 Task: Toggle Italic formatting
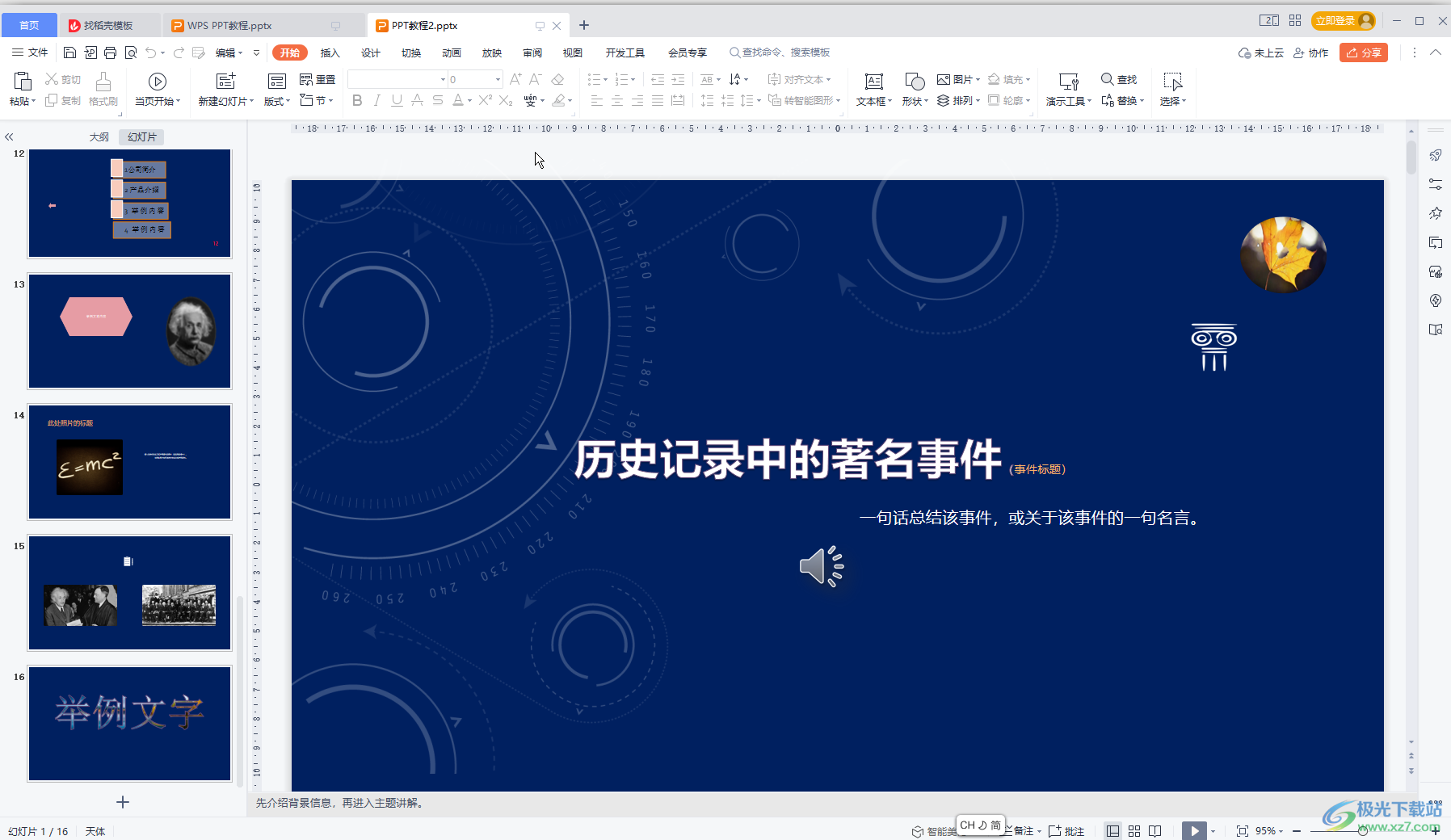376,100
